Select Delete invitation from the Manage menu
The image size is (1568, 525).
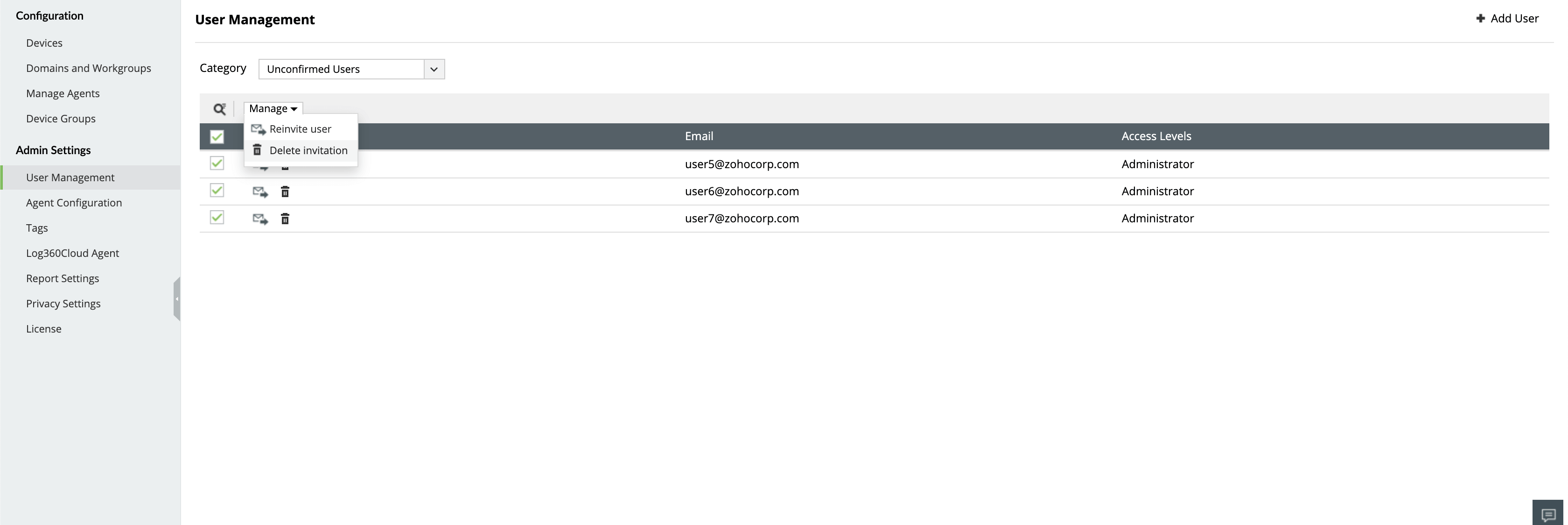pos(308,150)
